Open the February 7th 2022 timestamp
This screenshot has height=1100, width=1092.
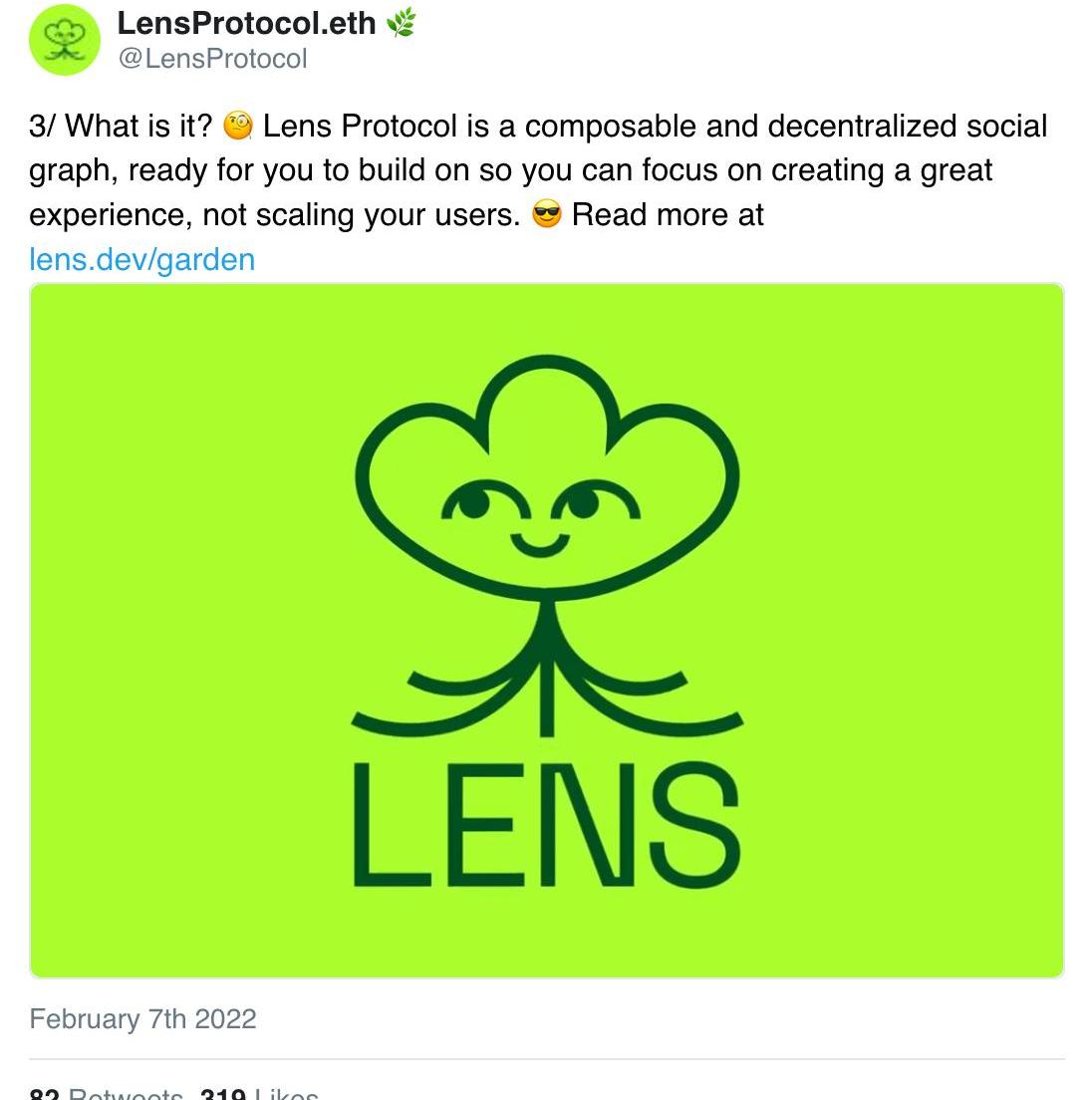[x=142, y=1018]
